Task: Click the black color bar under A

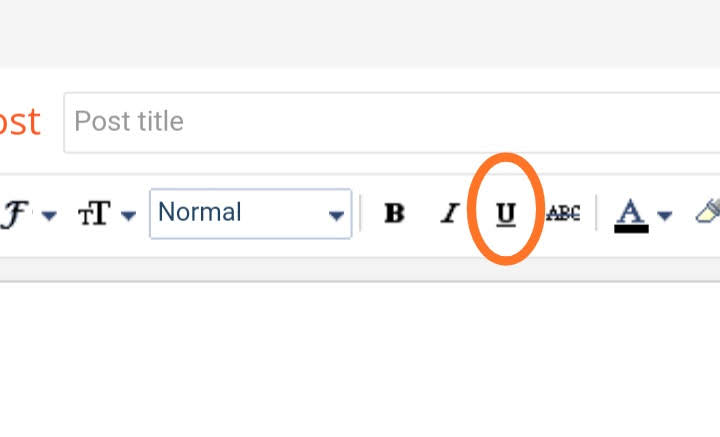Action: click(631, 229)
